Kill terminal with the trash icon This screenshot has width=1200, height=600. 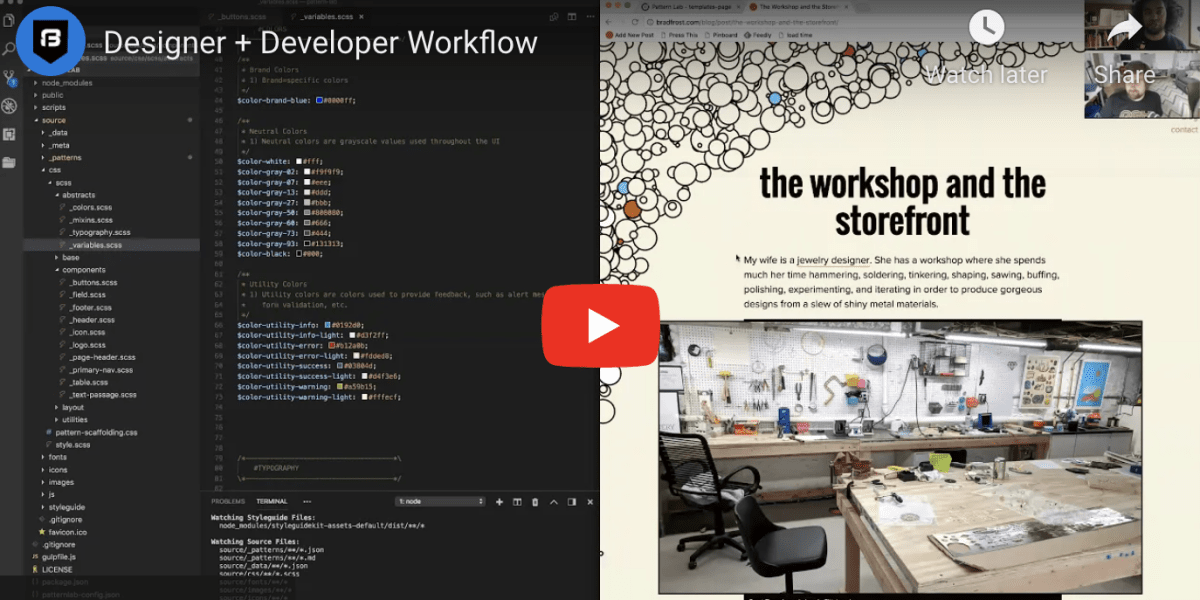pyautogui.click(x=535, y=501)
